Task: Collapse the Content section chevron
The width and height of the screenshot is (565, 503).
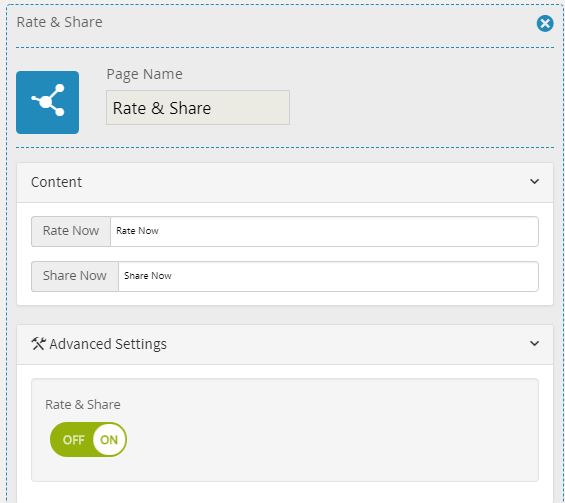Action: click(534, 182)
